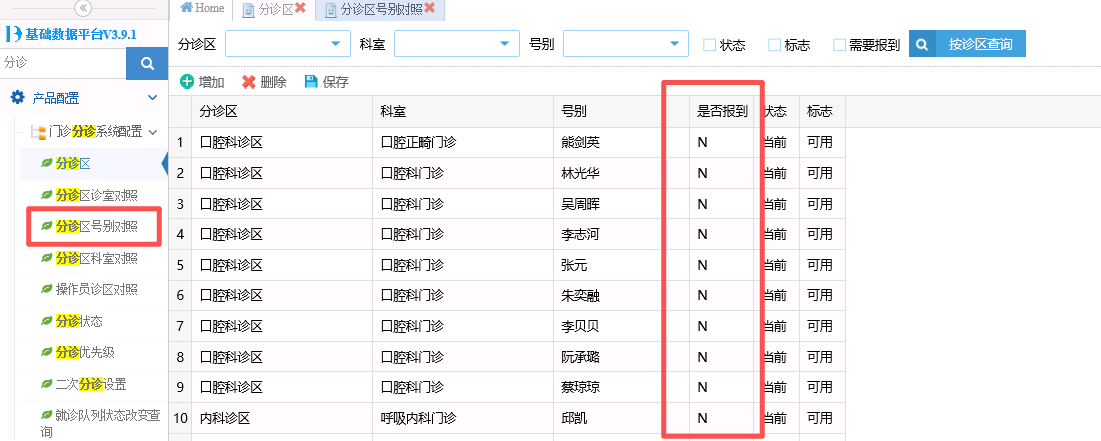Click the 按诊区查询 button
The width and height of the screenshot is (1101, 441).
967,44
